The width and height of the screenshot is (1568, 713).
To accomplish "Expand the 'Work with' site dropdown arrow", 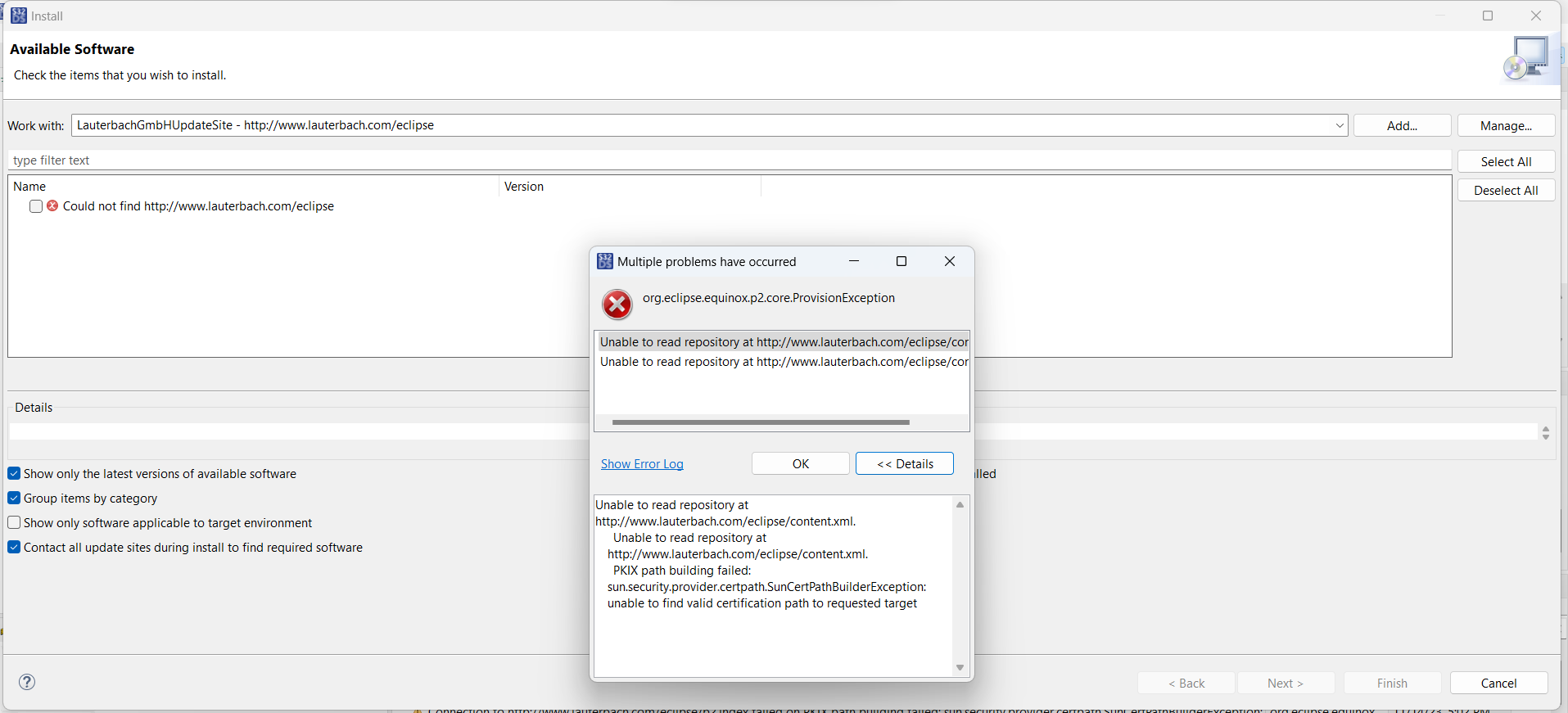I will [1340, 125].
